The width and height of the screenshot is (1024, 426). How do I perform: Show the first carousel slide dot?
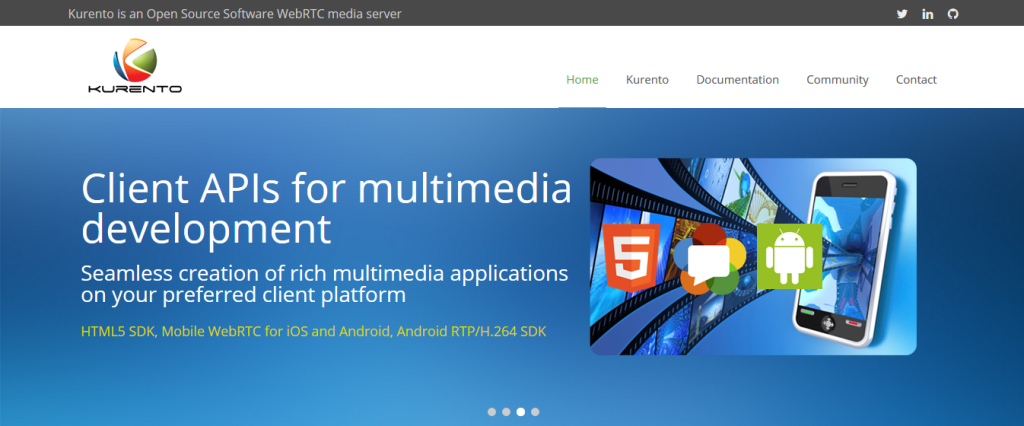click(x=492, y=412)
